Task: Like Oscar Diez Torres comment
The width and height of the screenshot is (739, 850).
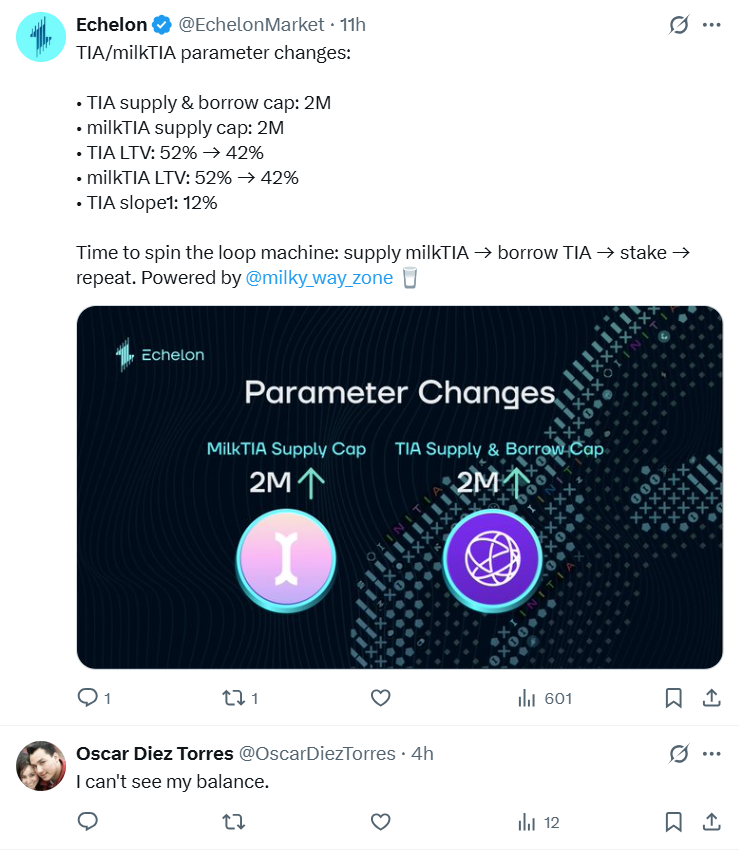Action: click(x=381, y=822)
